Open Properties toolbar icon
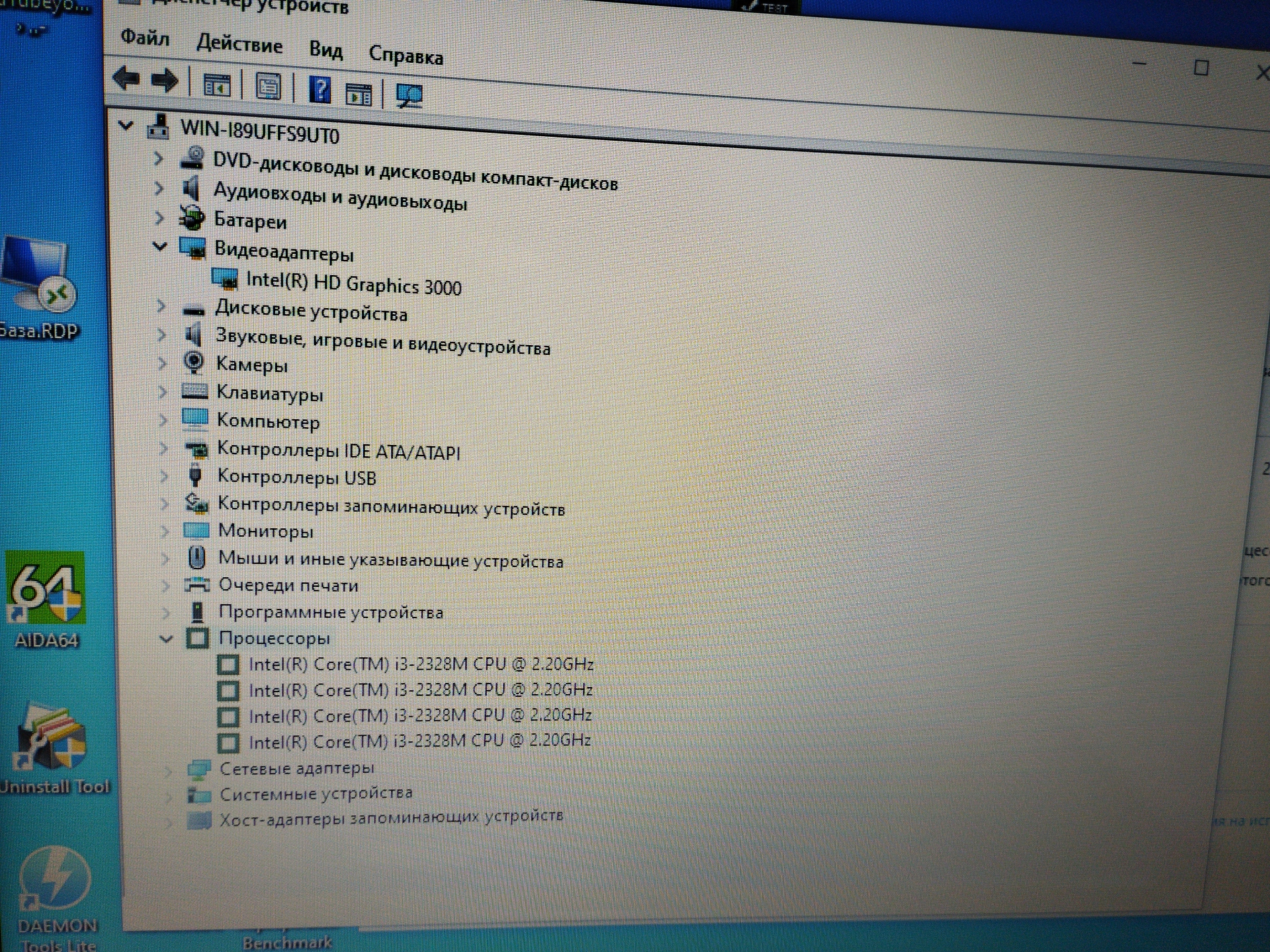The image size is (1270, 952). click(268, 87)
